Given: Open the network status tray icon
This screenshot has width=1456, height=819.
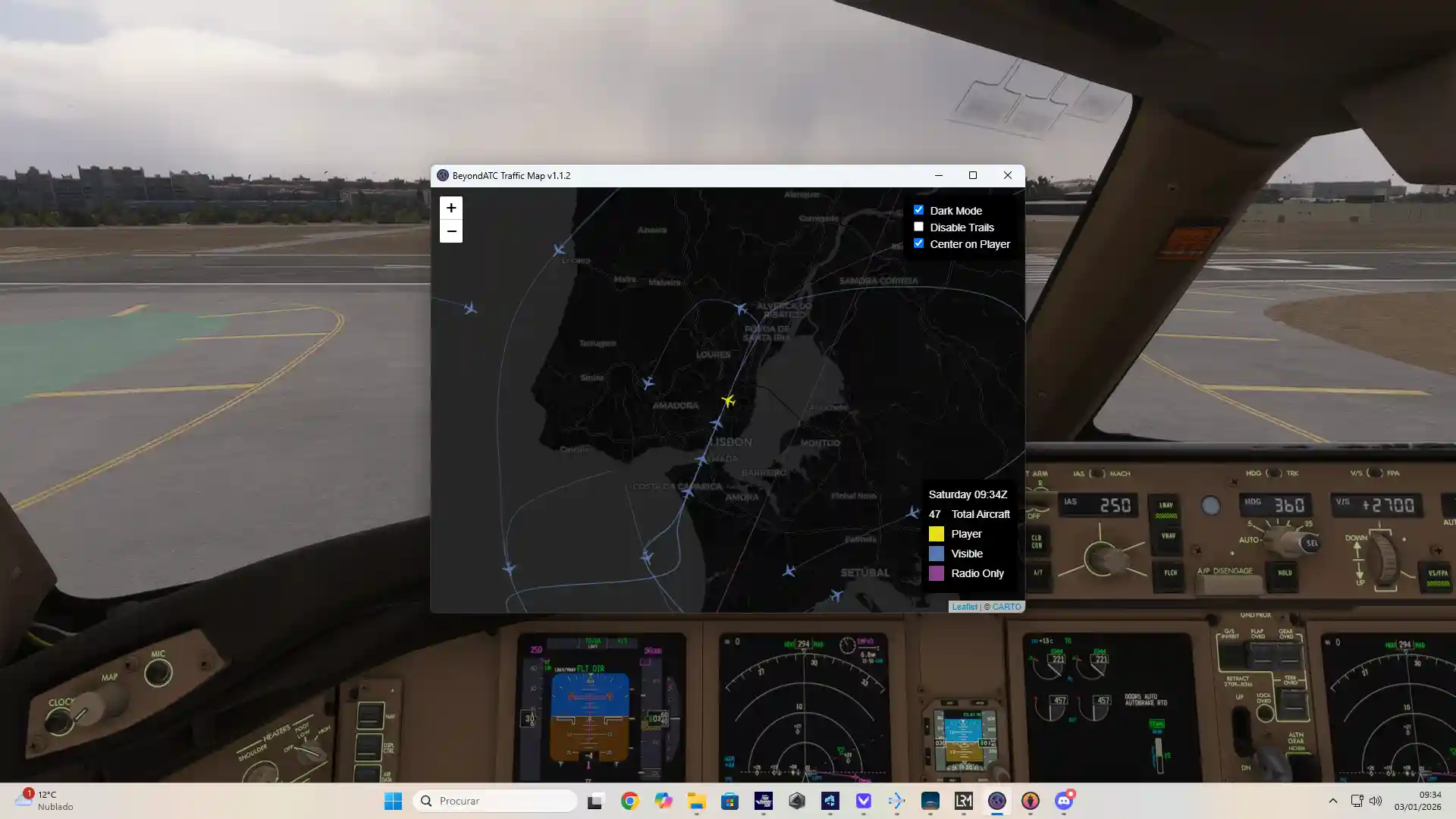Looking at the screenshot, I should tap(1357, 801).
